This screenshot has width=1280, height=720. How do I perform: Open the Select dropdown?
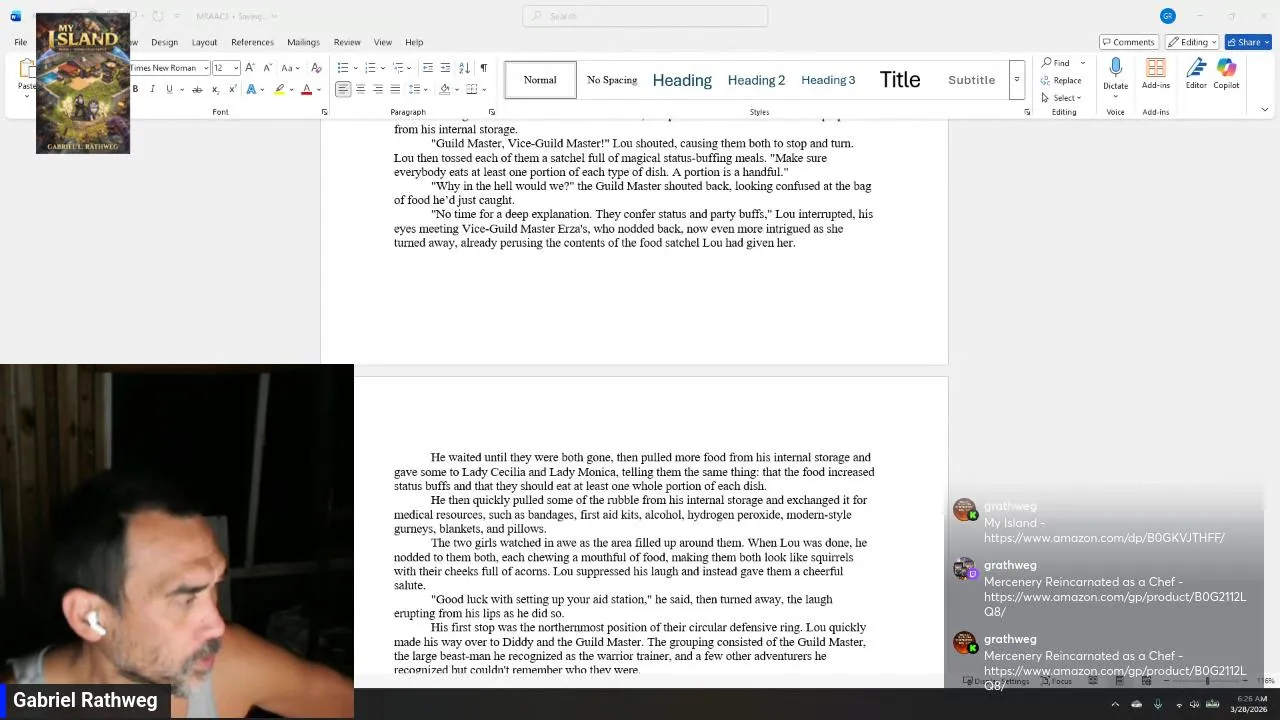pyautogui.click(x=1061, y=98)
